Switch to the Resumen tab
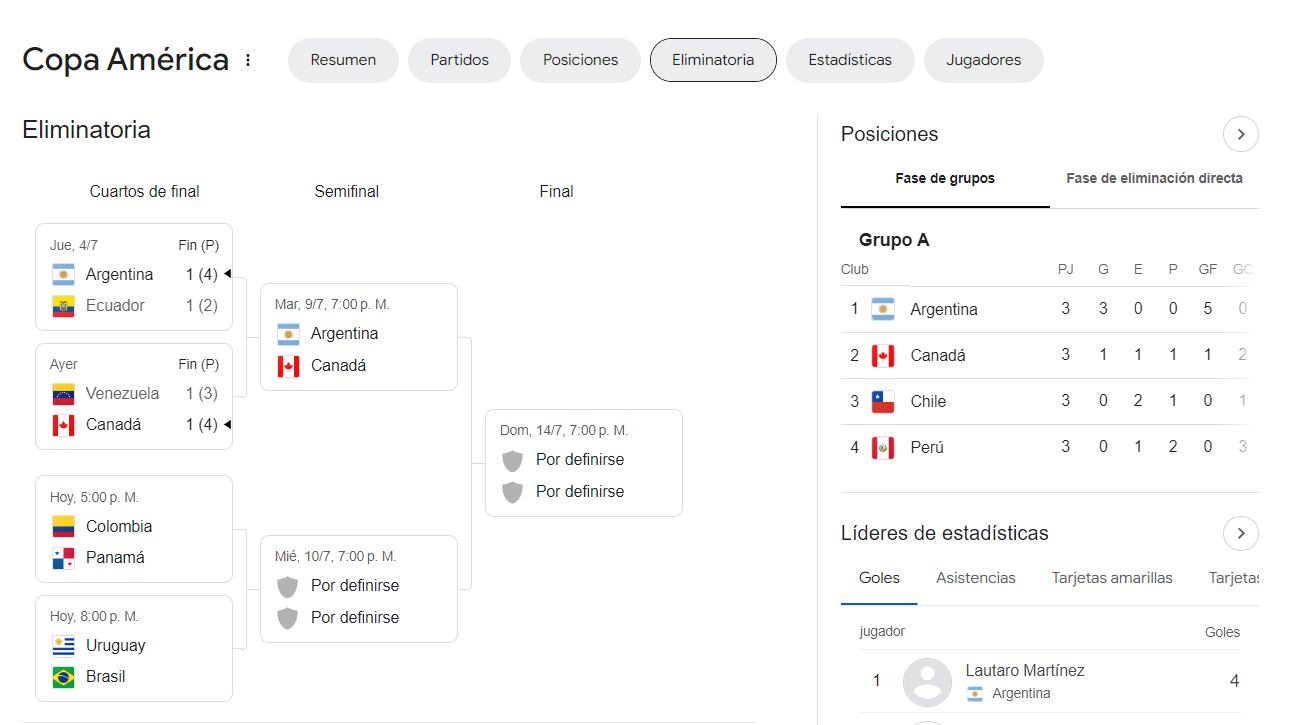This screenshot has height=725, width=1291. [343, 60]
